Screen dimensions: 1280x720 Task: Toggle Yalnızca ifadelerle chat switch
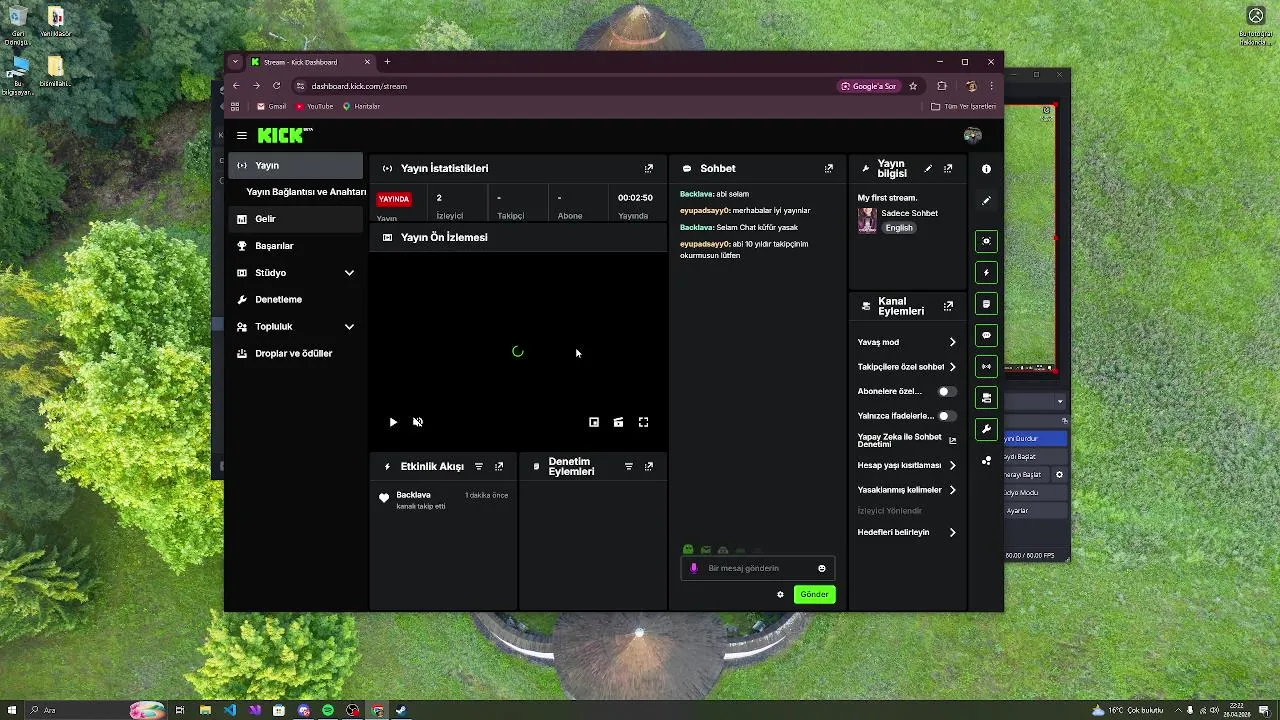[946, 415]
